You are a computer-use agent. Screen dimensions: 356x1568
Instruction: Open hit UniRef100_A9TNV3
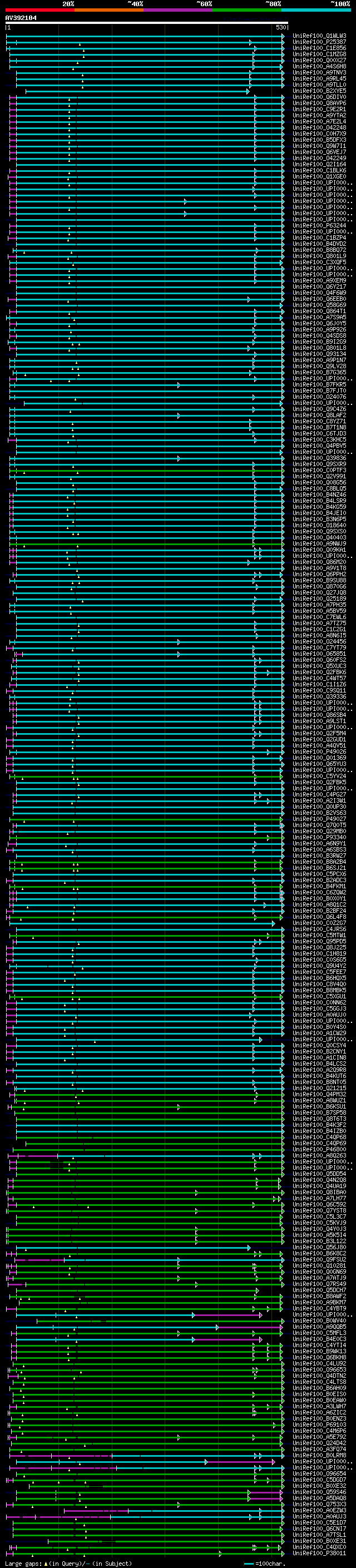[319, 72]
